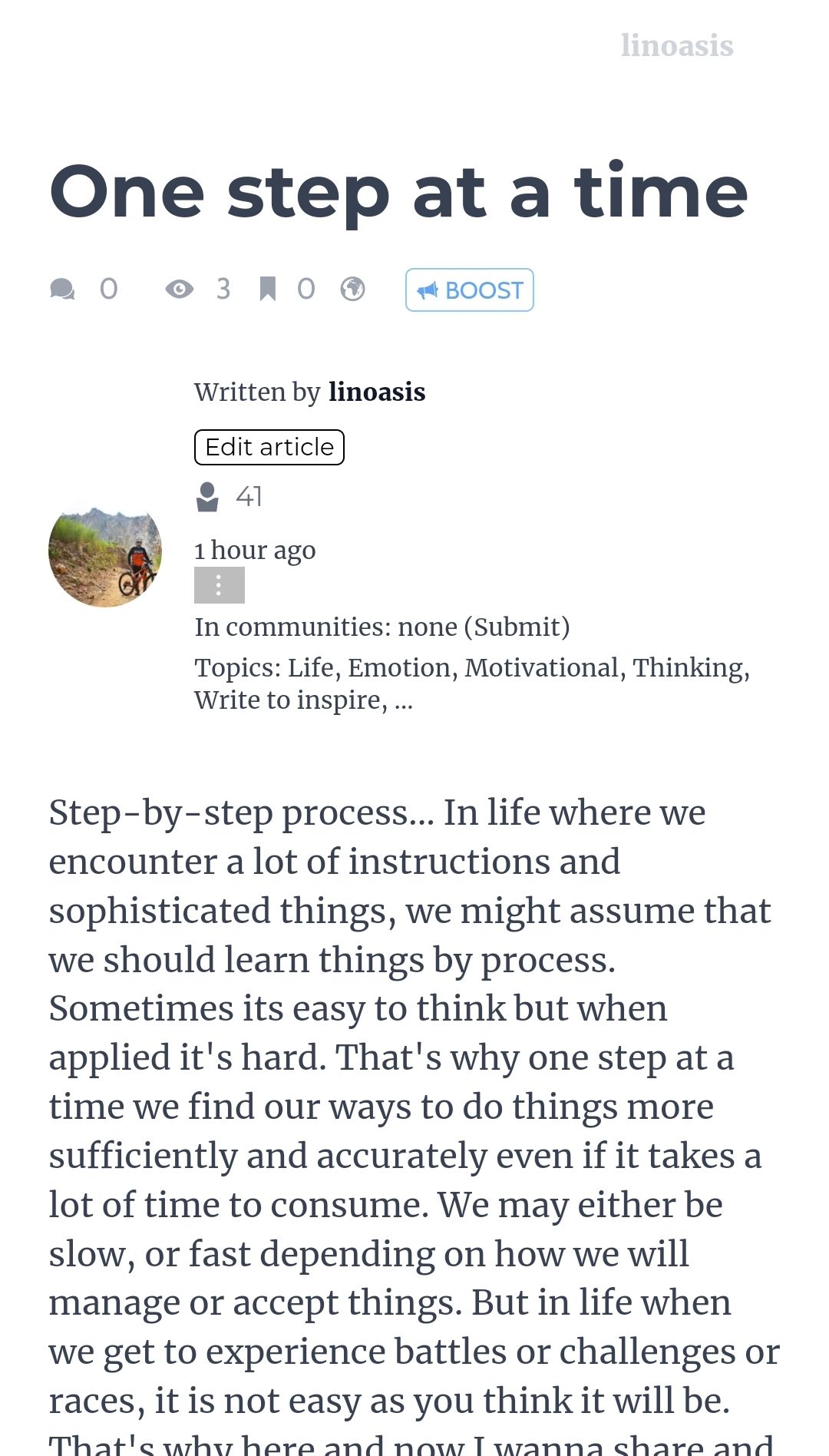Click the followers person icon
The width and height of the screenshot is (829, 1456).
[x=207, y=497]
